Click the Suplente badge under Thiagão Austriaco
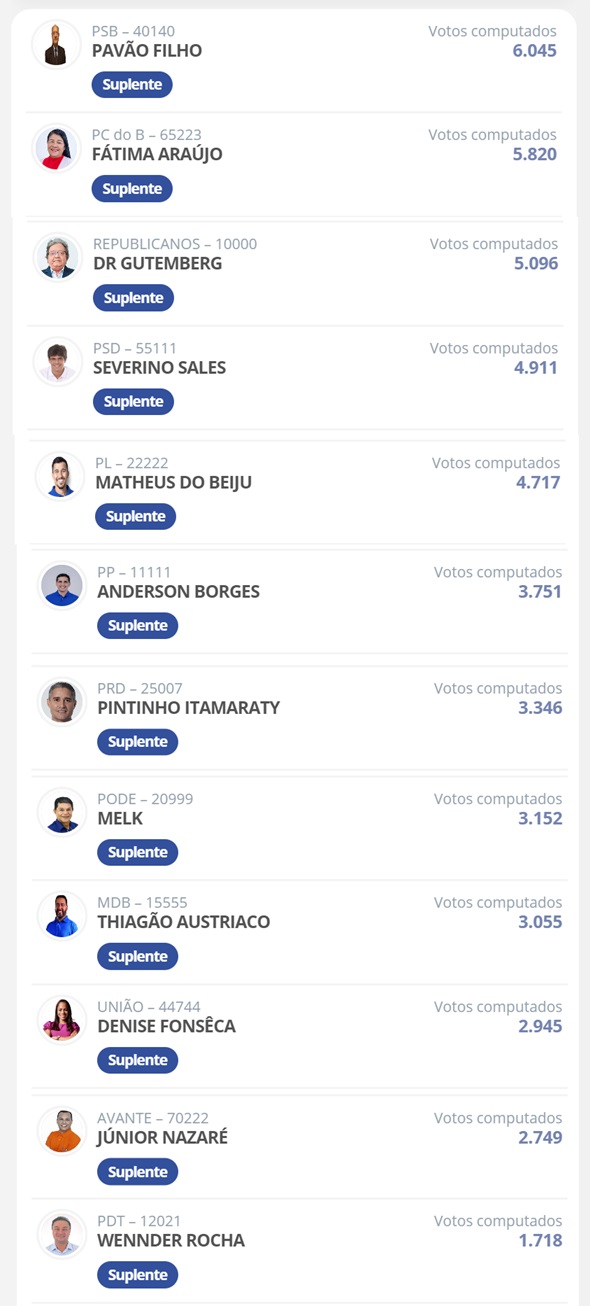Image resolution: width=590 pixels, height=1306 pixels. (137, 956)
